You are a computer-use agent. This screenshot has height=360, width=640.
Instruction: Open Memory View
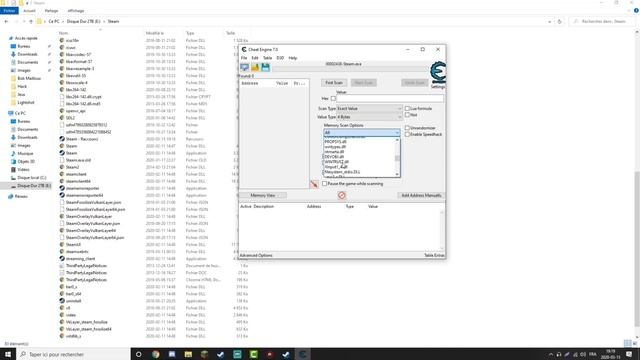click(262, 196)
